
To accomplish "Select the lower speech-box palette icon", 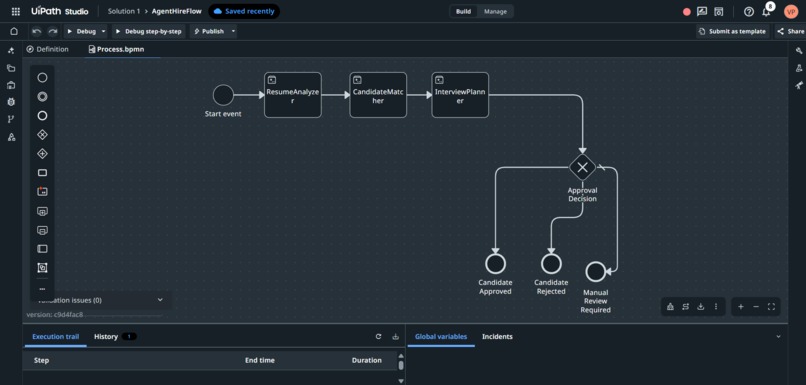I will point(42,230).
